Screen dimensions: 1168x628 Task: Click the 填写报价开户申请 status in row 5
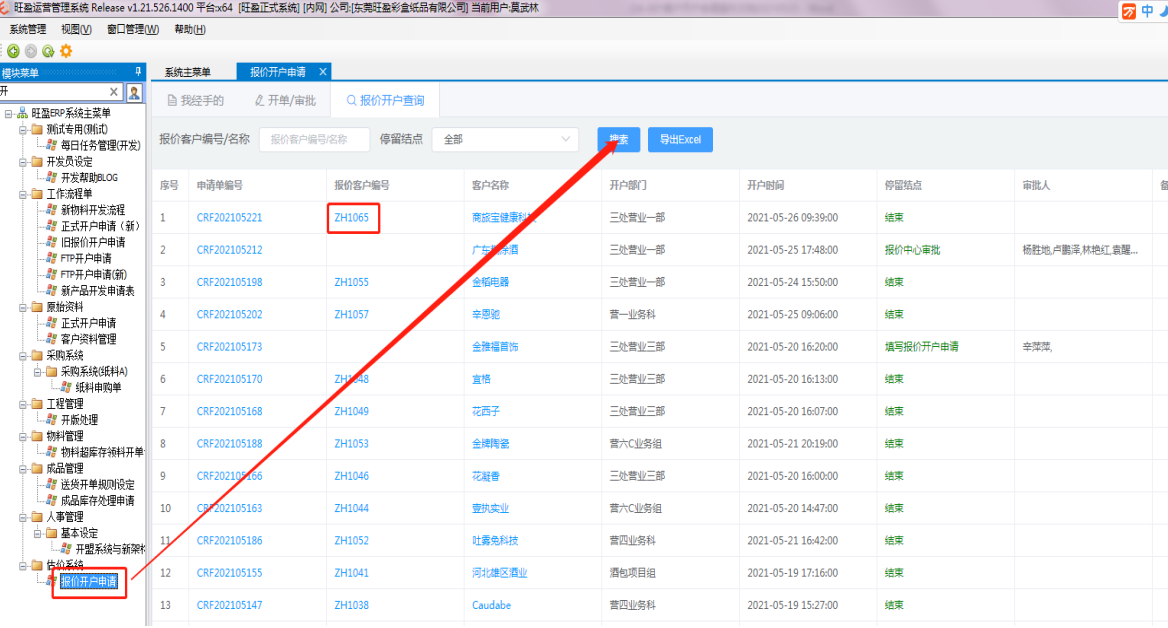click(x=921, y=346)
